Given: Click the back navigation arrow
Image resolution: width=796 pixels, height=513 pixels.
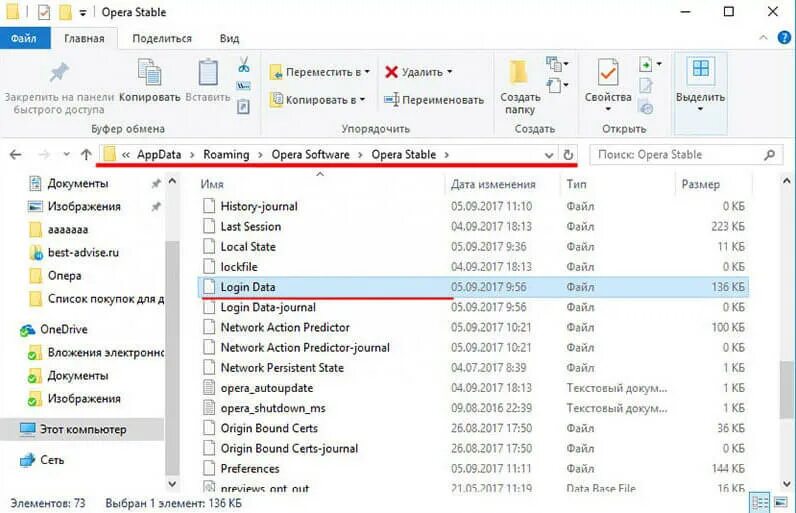Looking at the screenshot, I should pyautogui.click(x=16, y=155).
